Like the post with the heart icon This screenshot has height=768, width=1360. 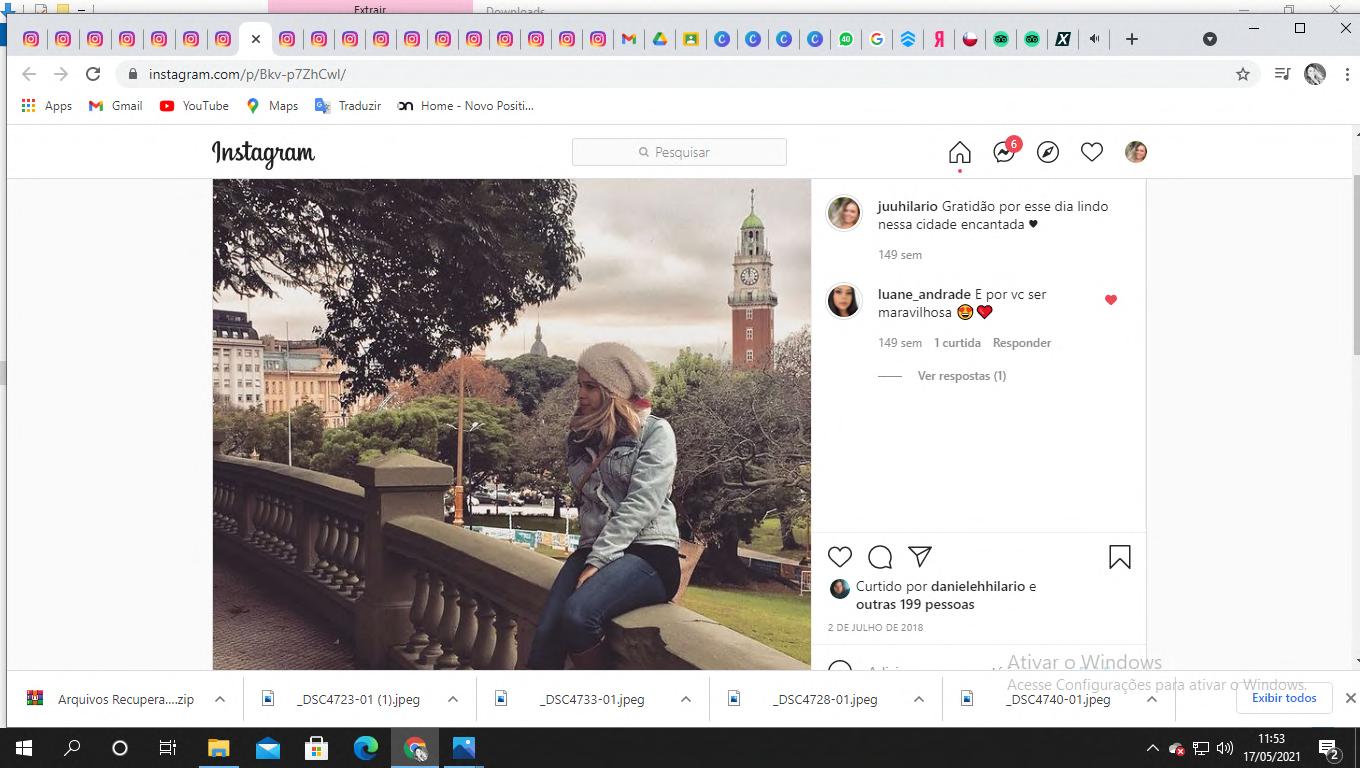[840, 557]
